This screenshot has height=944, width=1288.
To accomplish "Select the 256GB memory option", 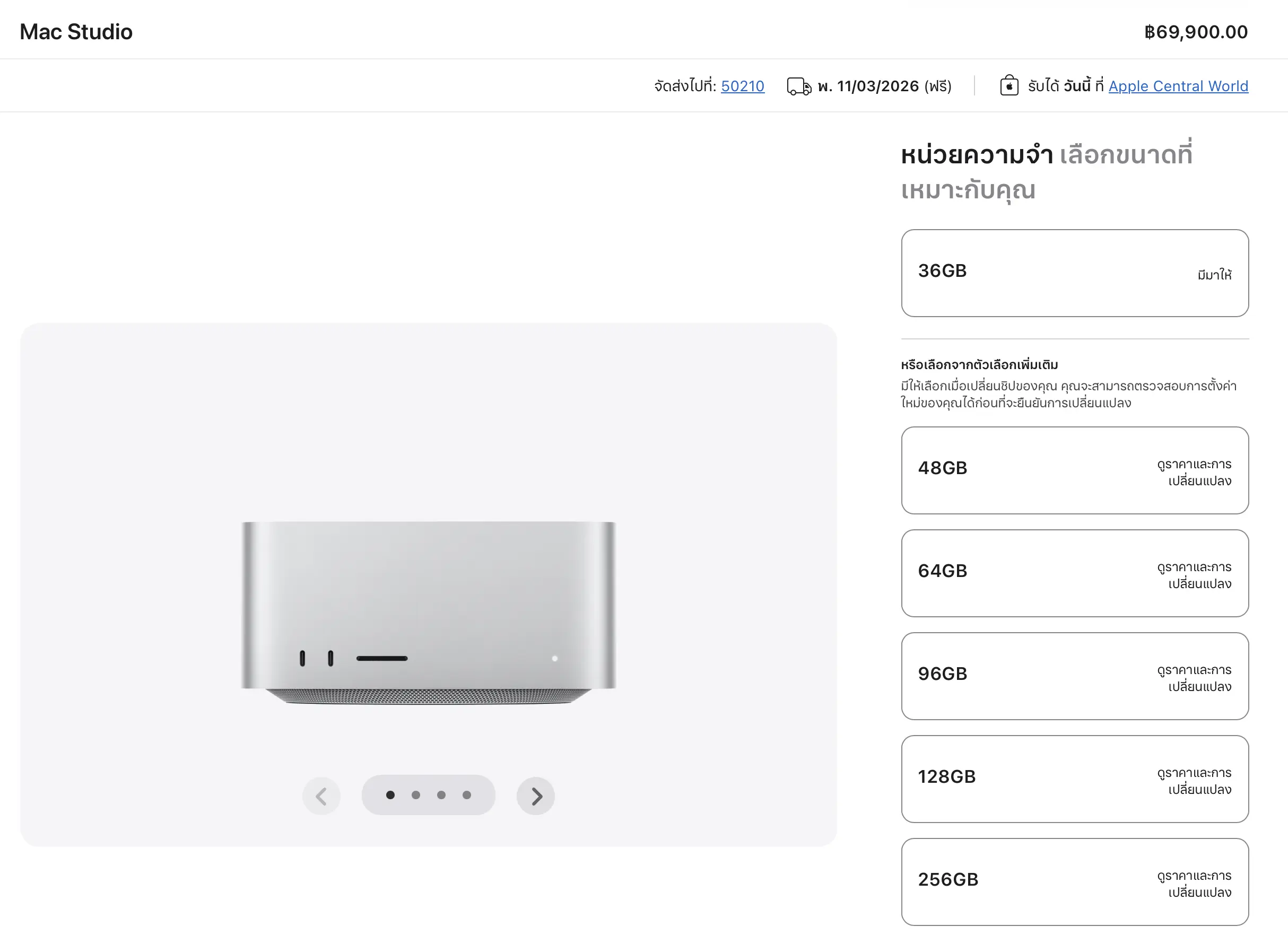I will click(1074, 882).
